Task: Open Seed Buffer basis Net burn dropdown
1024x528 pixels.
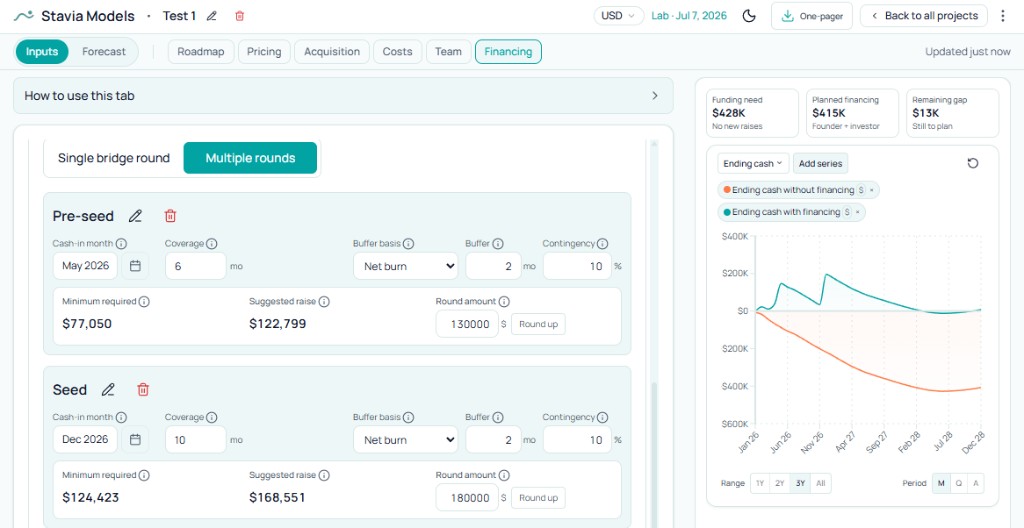Action: [406, 440]
